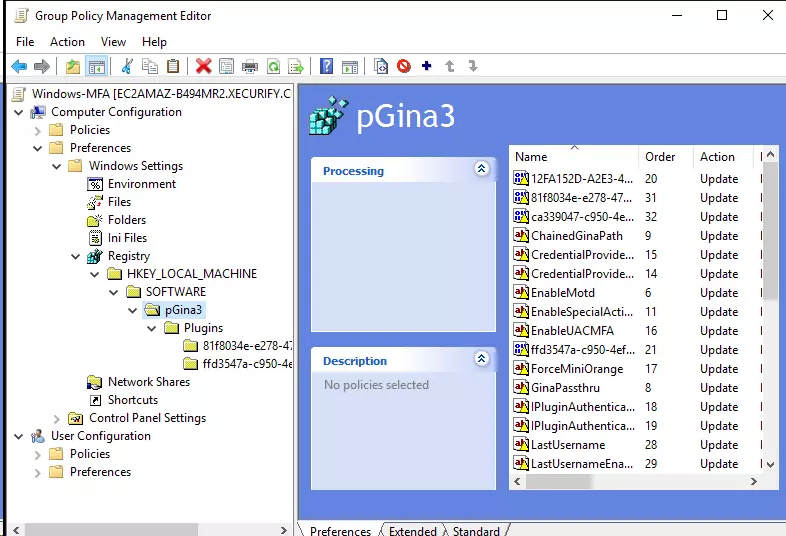Collapse the Plugins folder node
Viewport: 786px width, 536px height.
coord(152,328)
